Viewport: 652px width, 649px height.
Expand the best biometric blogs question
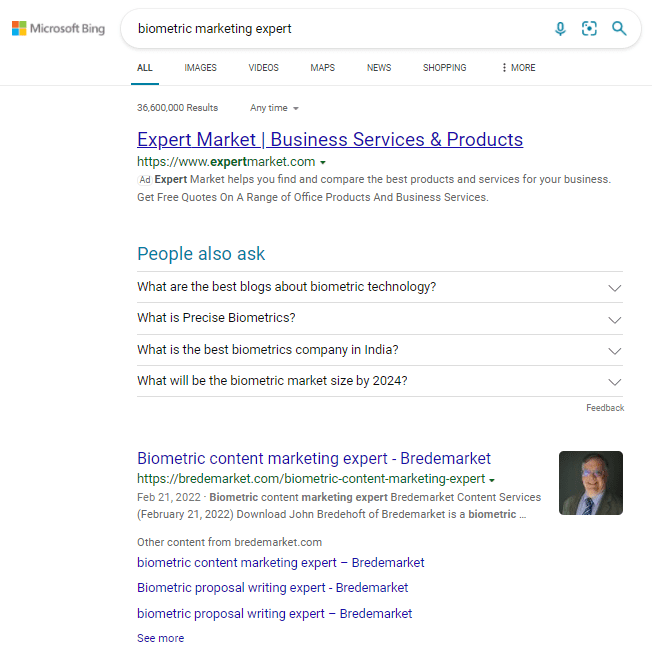click(615, 288)
